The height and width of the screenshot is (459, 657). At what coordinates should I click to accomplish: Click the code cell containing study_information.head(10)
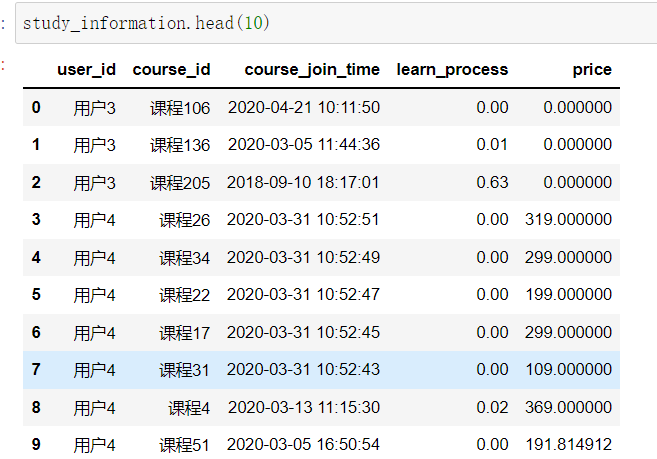click(x=336, y=23)
